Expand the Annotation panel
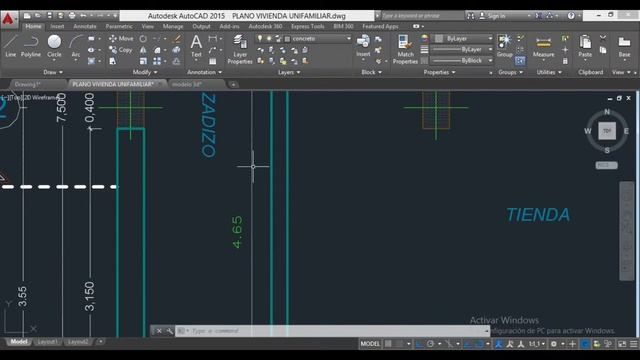 pos(204,72)
